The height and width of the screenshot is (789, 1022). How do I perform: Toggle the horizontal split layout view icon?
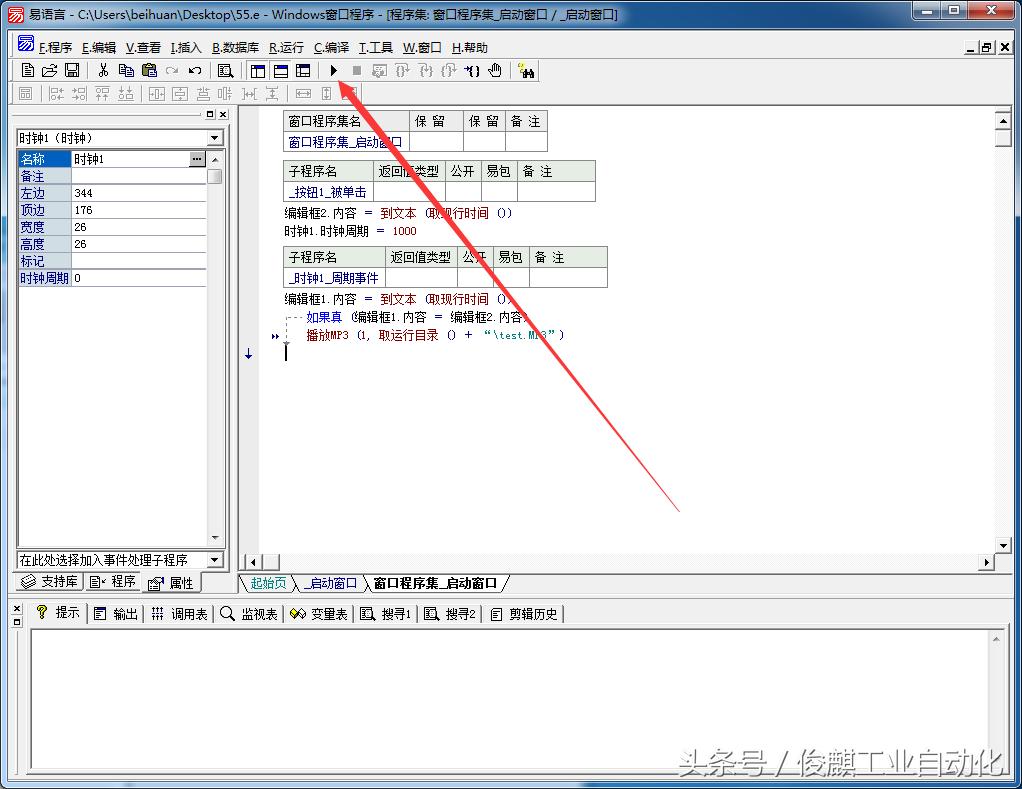click(280, 71)
